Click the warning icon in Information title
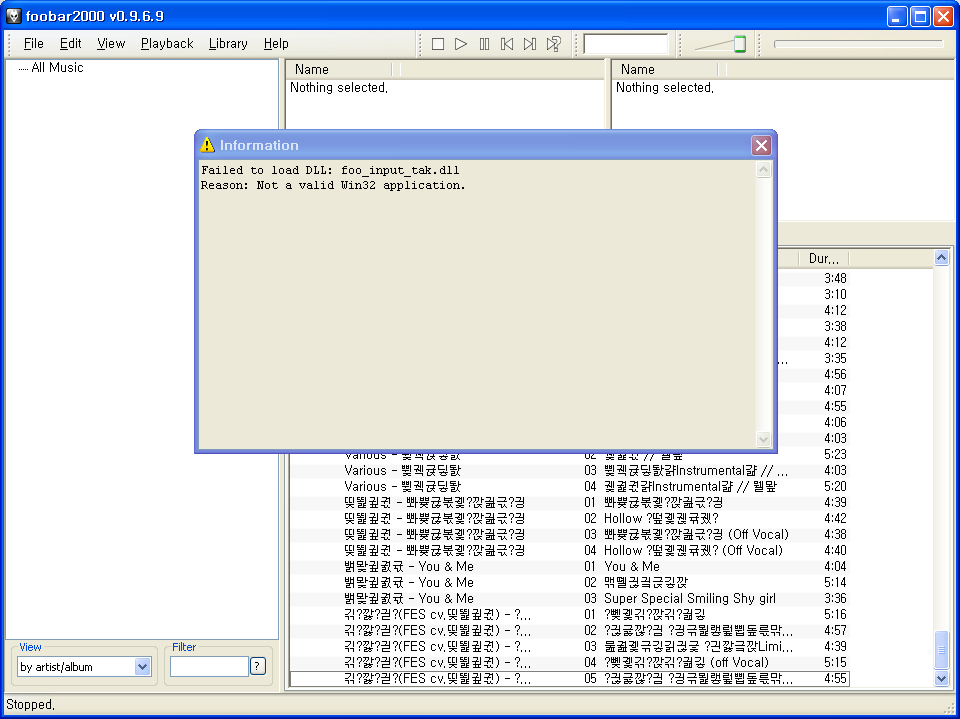The image size is (960, 719). 207,145
